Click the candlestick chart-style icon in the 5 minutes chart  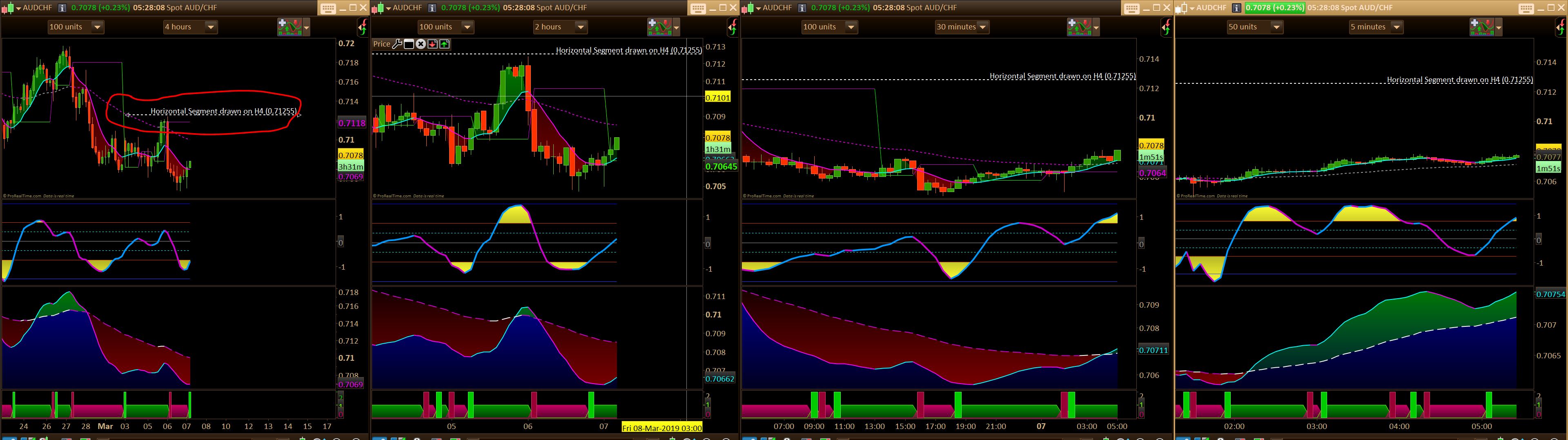pos(1181,8)
